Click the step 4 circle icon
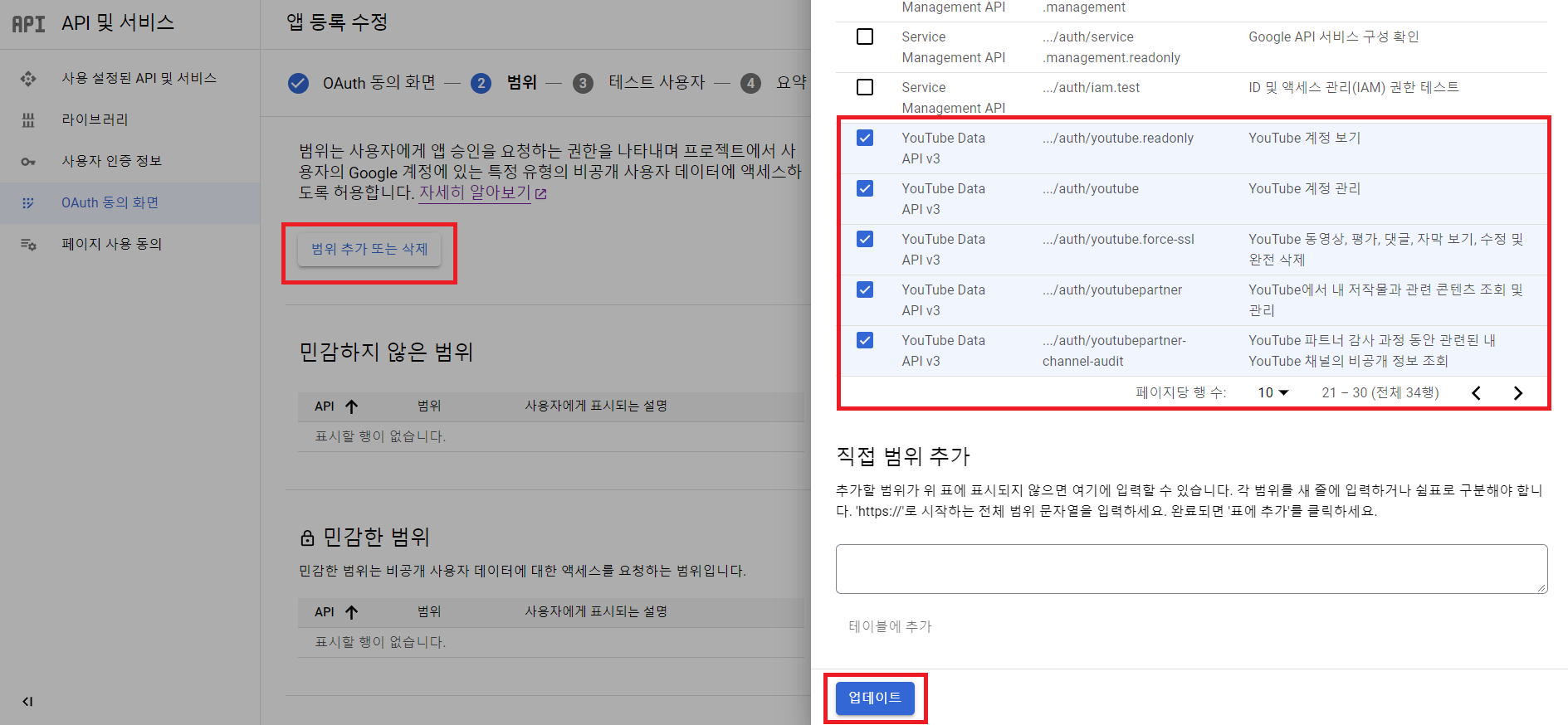 point(750,83)
